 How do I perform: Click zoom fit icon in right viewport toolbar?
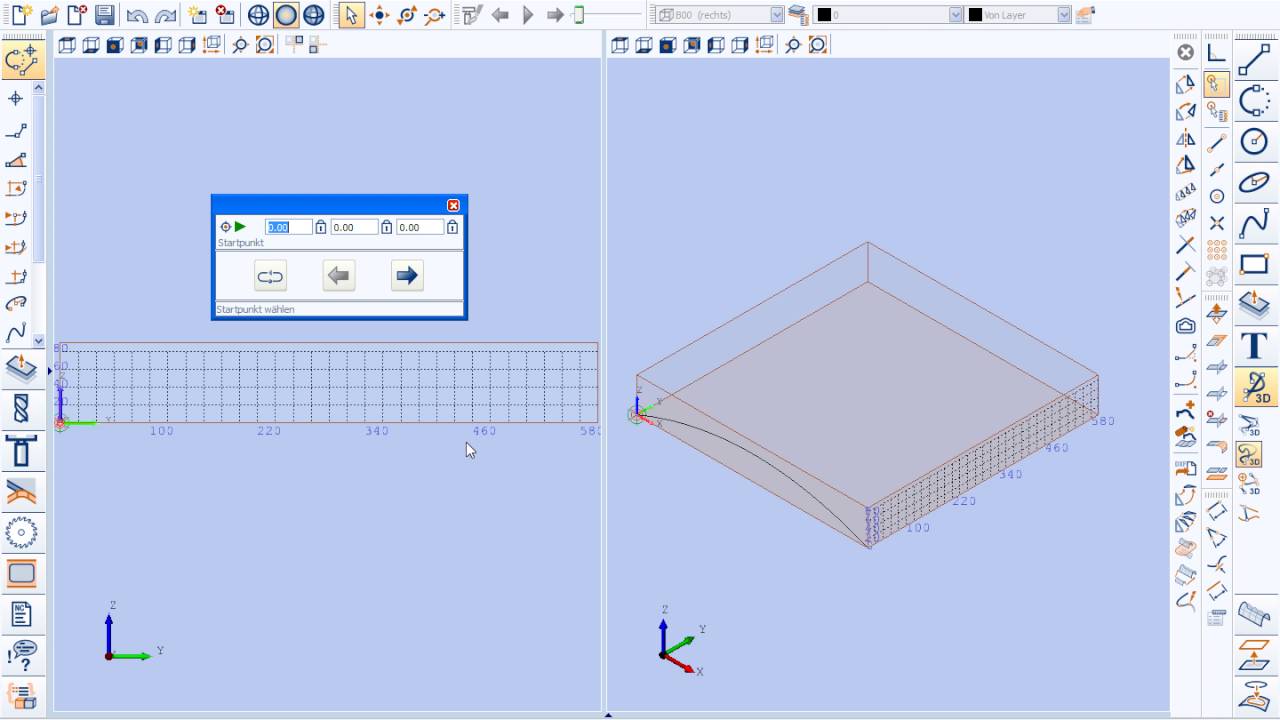tap(818, 45)
